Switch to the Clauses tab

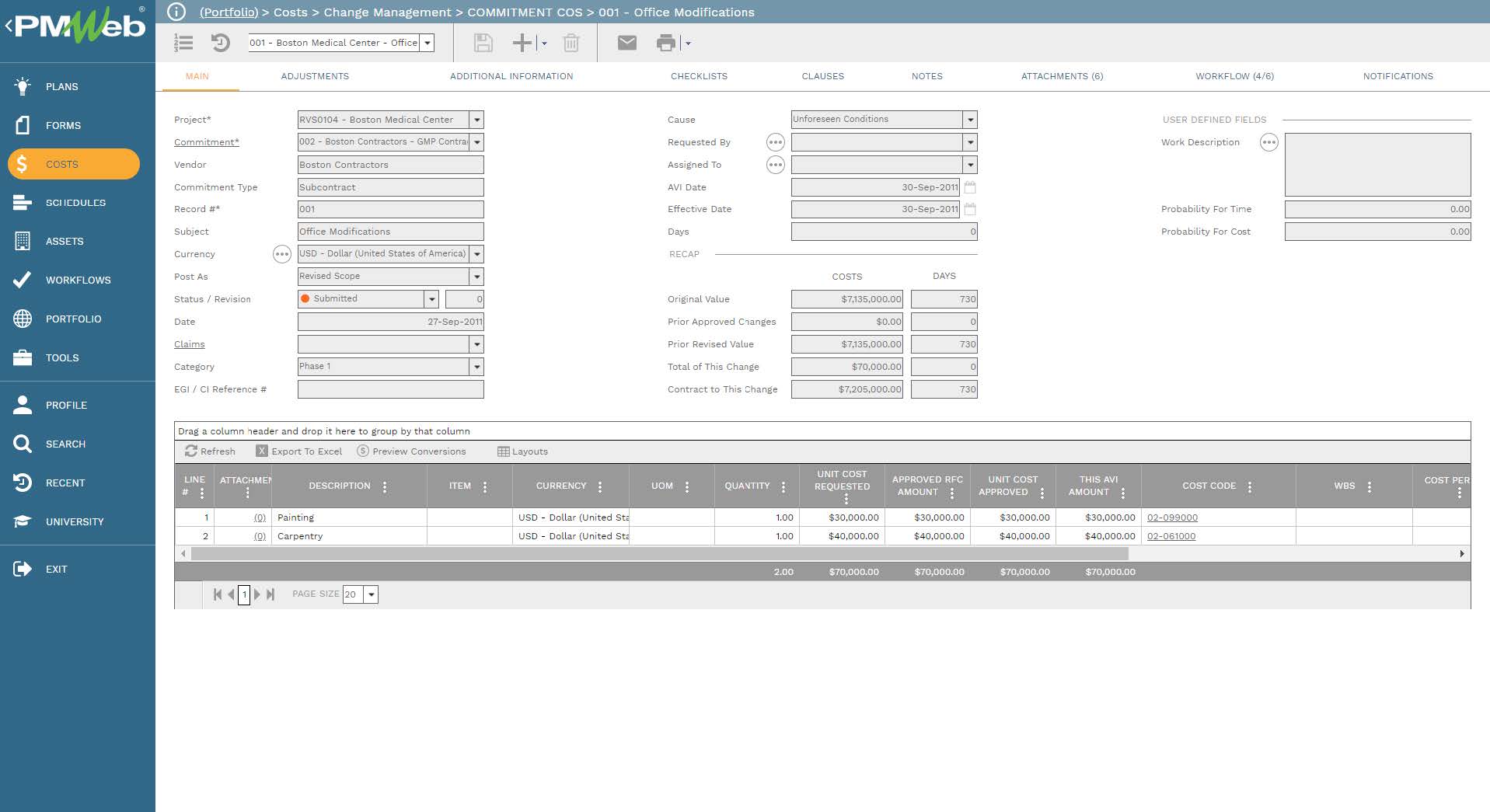point(822,76)
